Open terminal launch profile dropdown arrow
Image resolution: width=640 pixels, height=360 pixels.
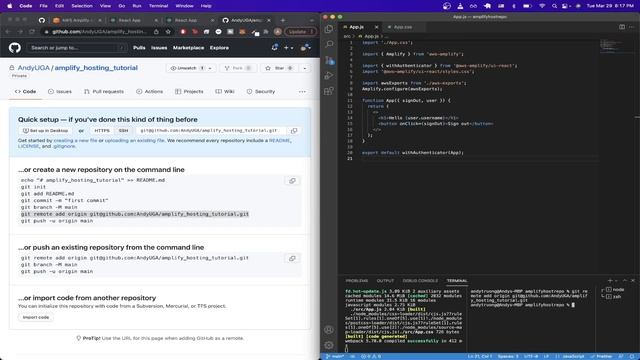coord(616,280)
